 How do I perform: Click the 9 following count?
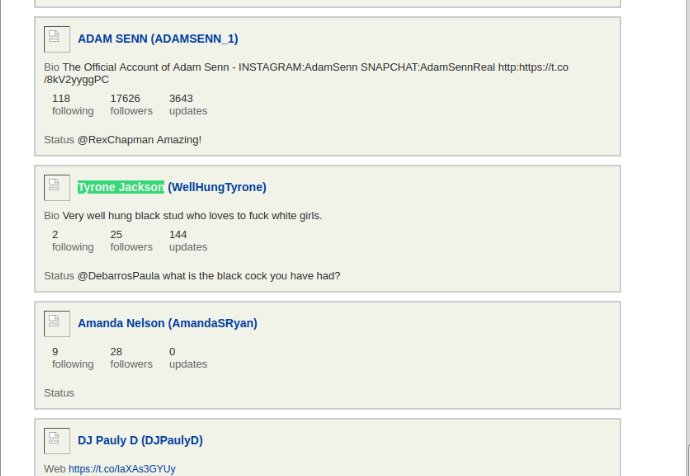(x=55, y=352)
